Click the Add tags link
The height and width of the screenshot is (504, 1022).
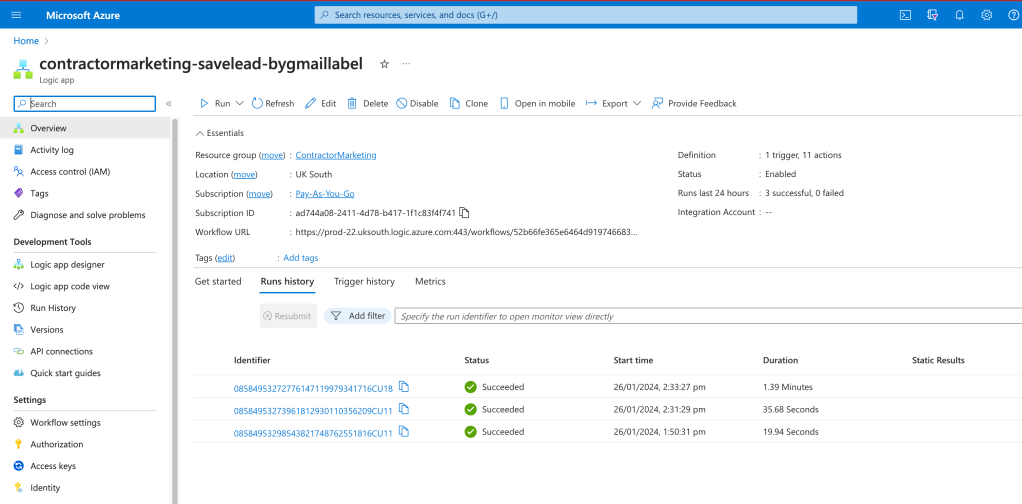click(300, 258)
